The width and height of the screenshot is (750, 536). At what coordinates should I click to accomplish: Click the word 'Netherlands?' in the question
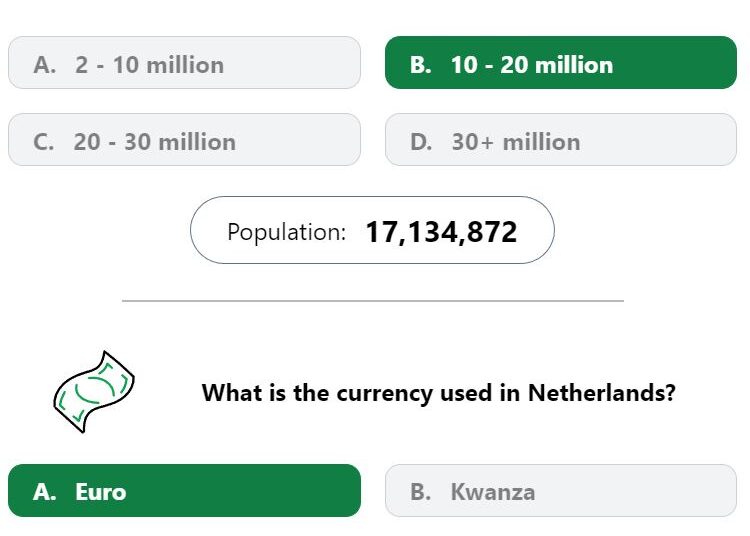coord(602,393)
